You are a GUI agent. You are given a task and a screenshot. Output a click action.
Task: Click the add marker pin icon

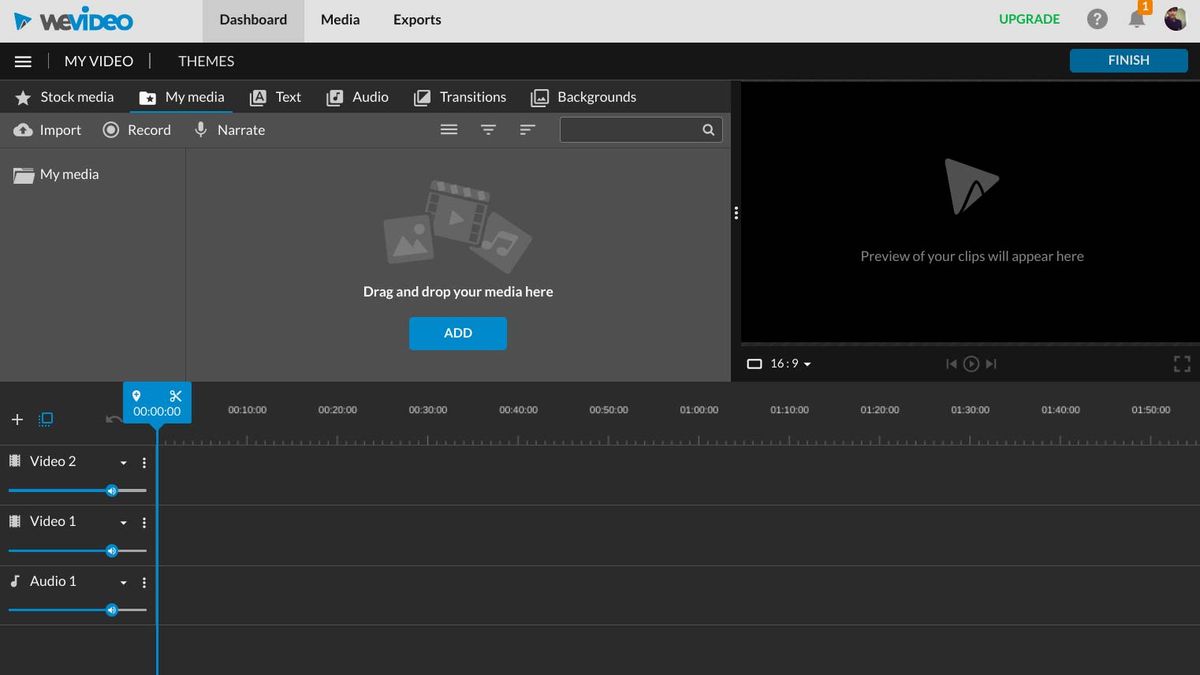[137, 396]
